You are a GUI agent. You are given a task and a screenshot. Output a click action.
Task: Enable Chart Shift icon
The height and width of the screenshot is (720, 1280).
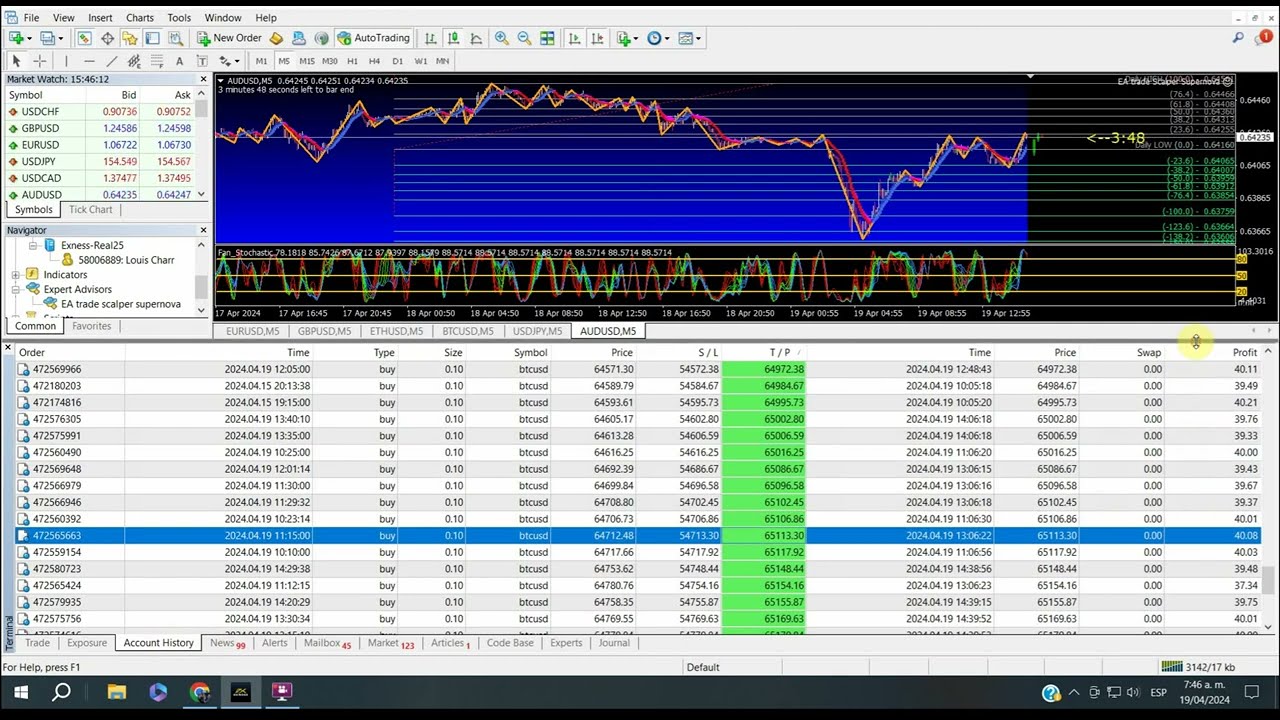coord(597,38)
